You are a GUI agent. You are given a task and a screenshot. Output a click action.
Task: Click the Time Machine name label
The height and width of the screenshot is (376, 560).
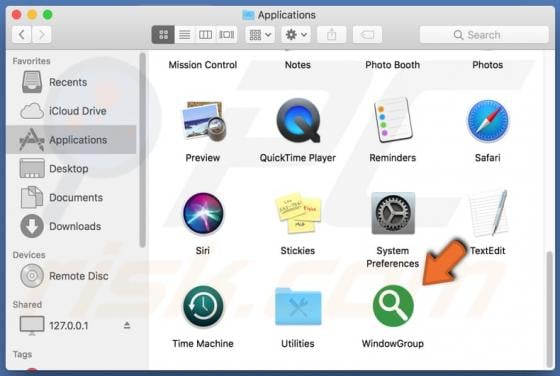(203, 344)
